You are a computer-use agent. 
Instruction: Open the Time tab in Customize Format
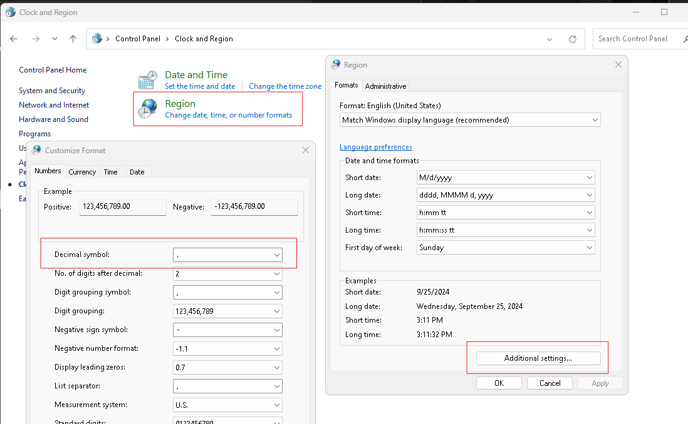point(111,172)
